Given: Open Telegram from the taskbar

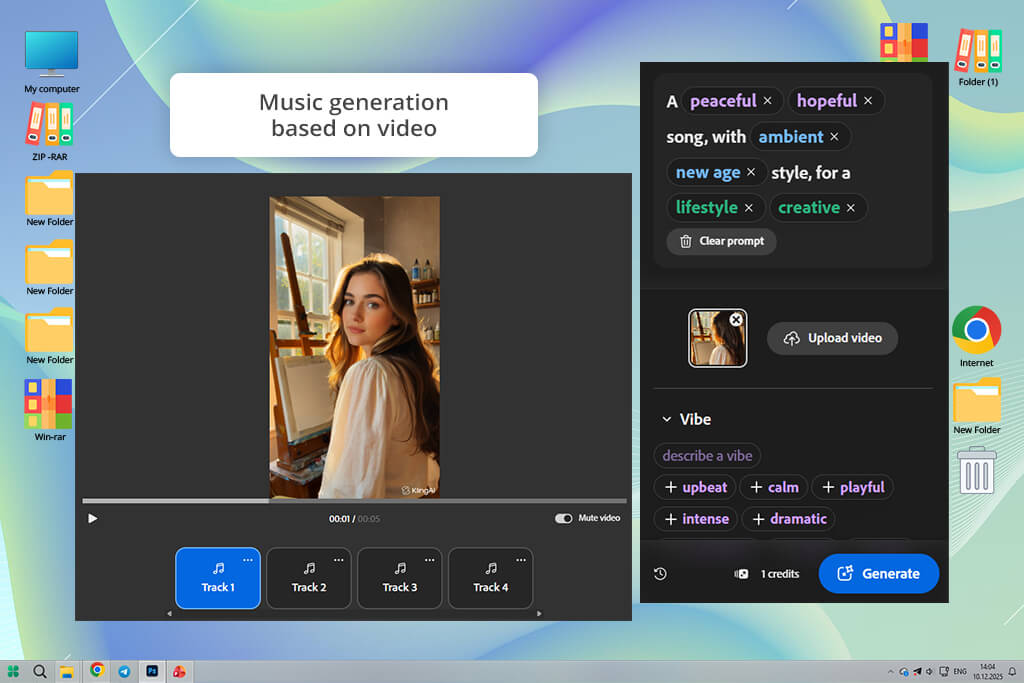Looking at the screenshot, I should [x=124, y=671].
